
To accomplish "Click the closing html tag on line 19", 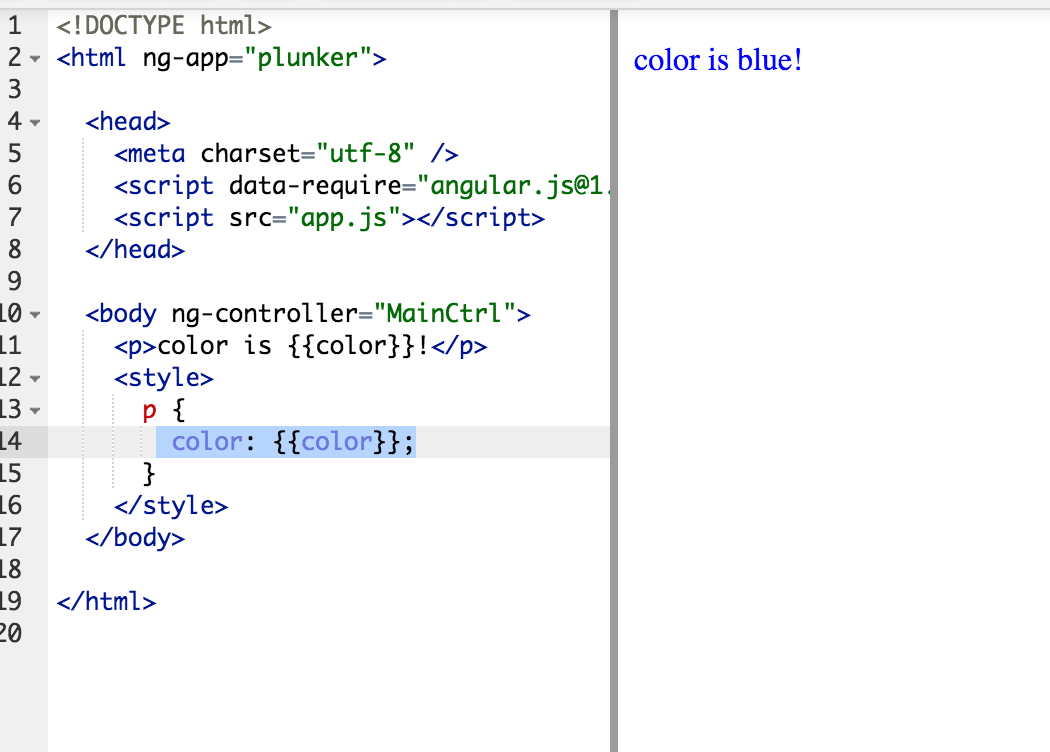I will click(x=105, y=601).
